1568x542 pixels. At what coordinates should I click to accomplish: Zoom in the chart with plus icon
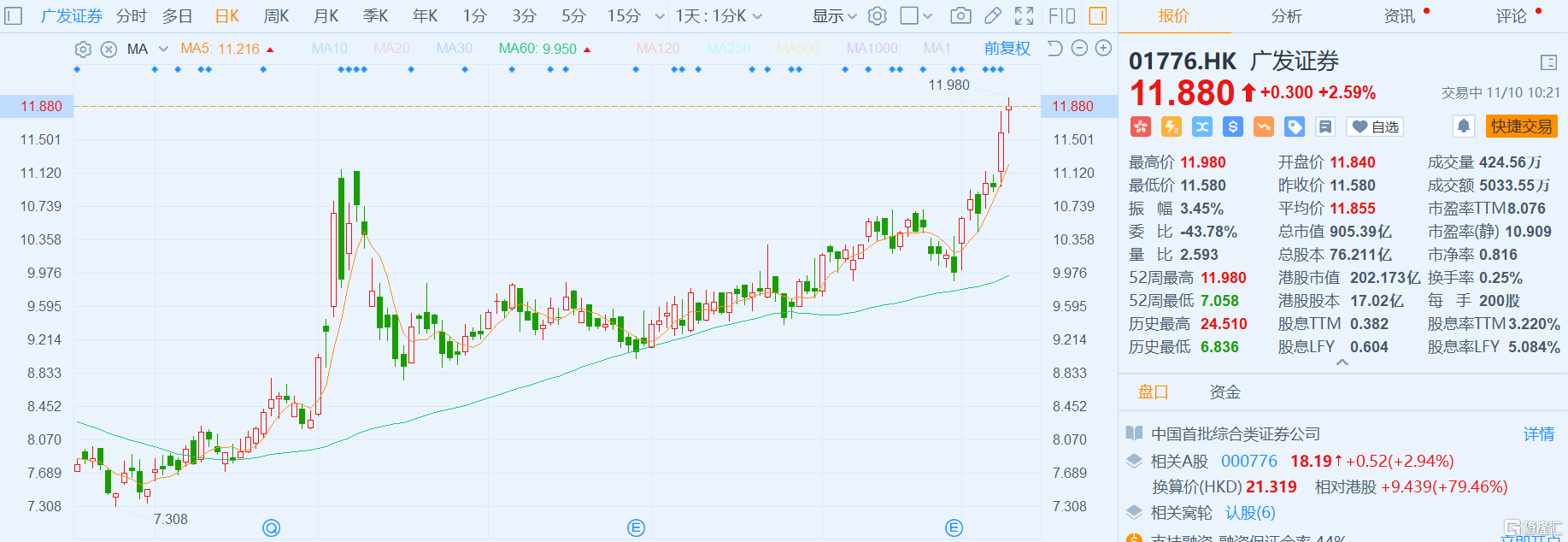pyautogui.click(x=1103, y=49)
